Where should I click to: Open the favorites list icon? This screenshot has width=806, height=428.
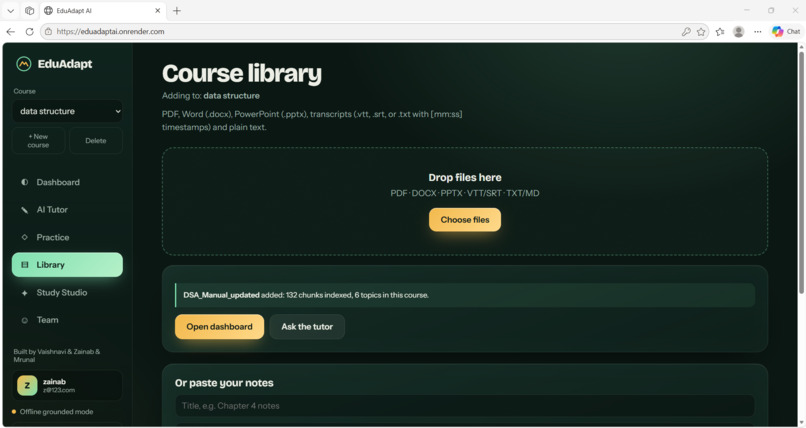[x=720, y=32]
